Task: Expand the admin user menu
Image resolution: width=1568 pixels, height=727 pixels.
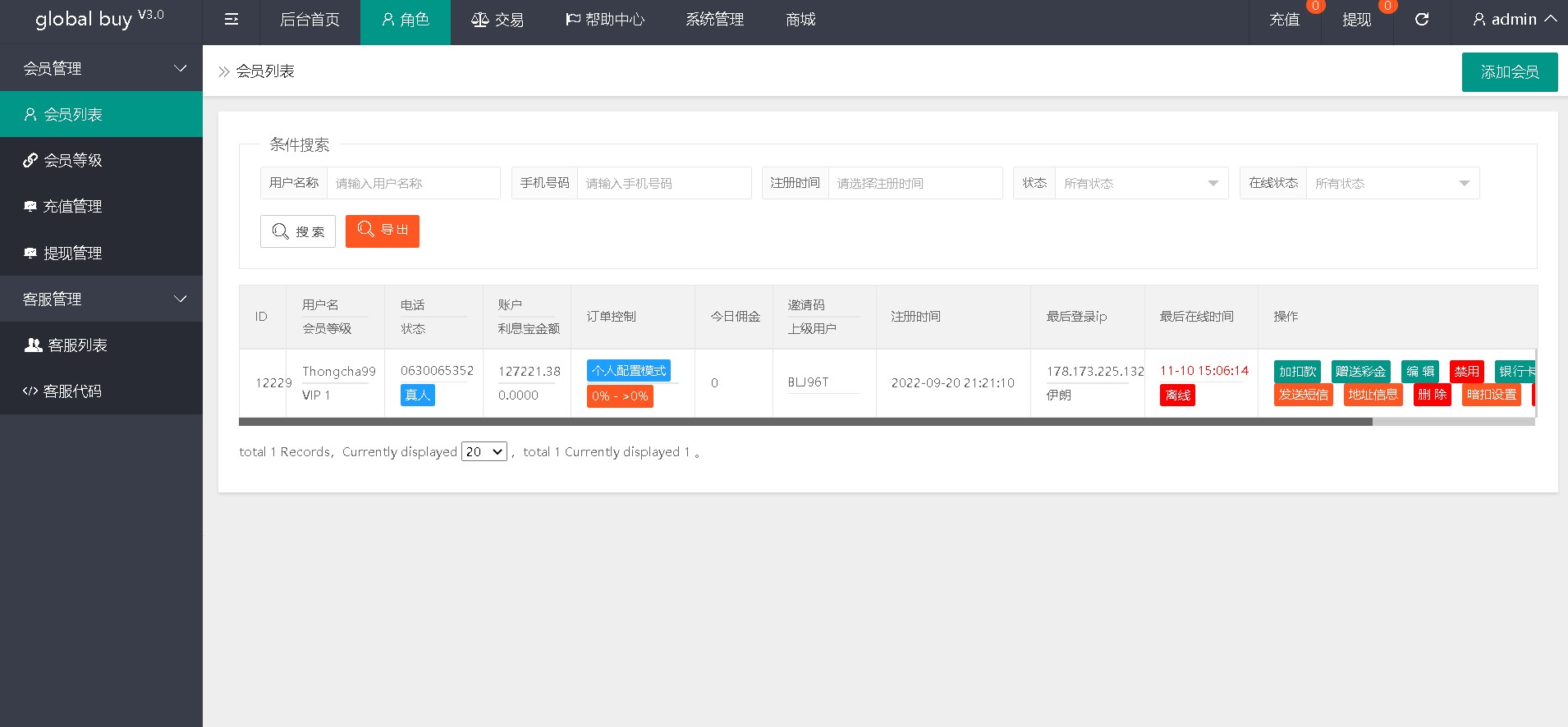Action: pyautogui.click(x=1514, y=20)
